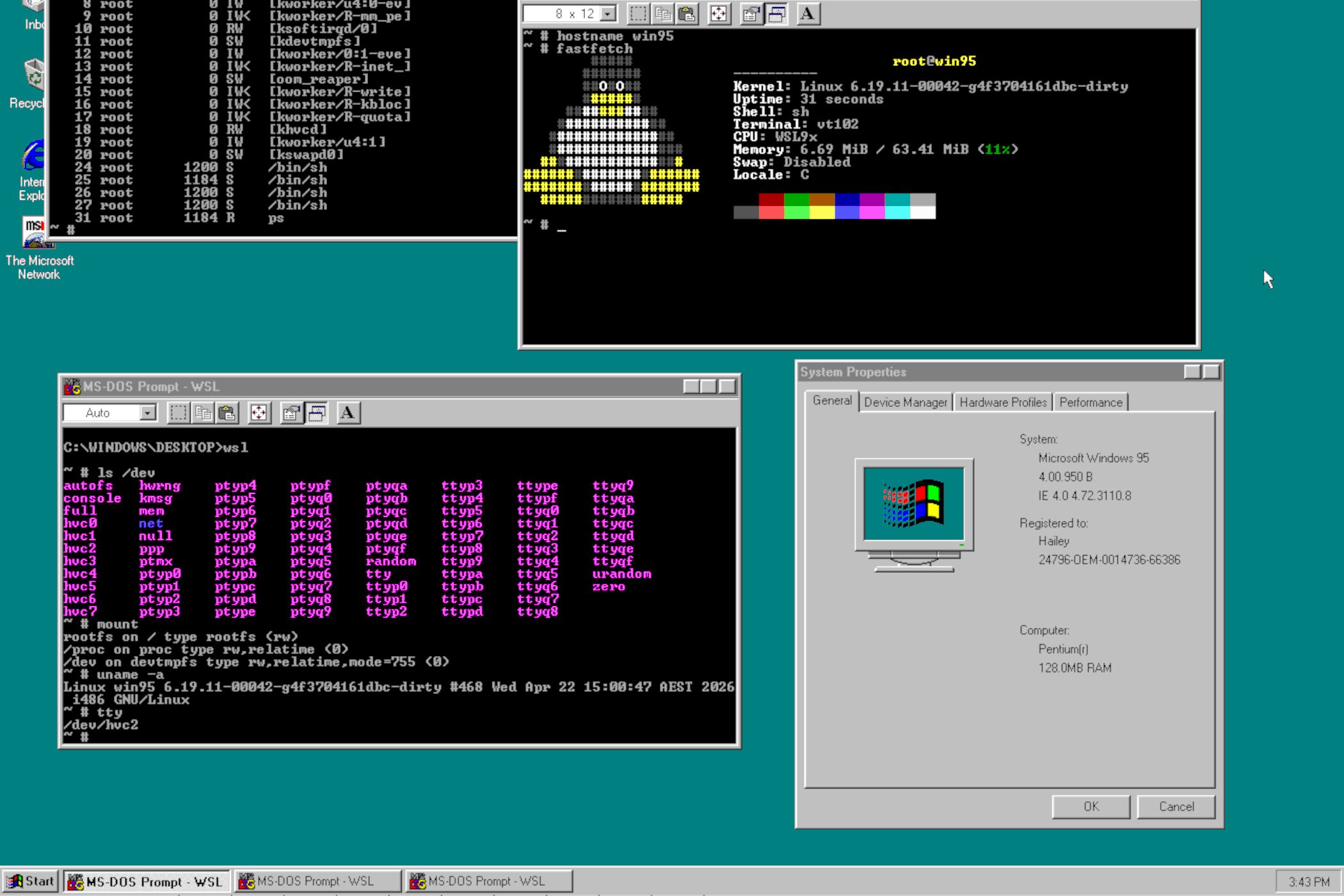The width and height of the screenshot is (1344, 896).
Task: Click Cancel in System Properties
Action: [1176, 806]
